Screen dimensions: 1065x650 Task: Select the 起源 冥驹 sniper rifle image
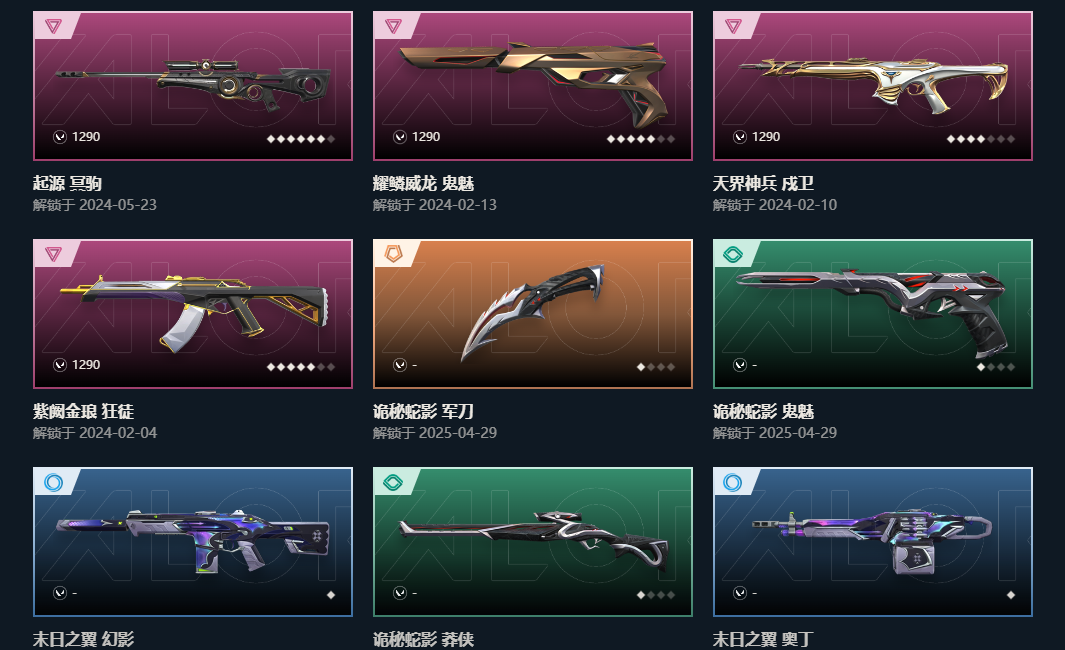[194, 85]
